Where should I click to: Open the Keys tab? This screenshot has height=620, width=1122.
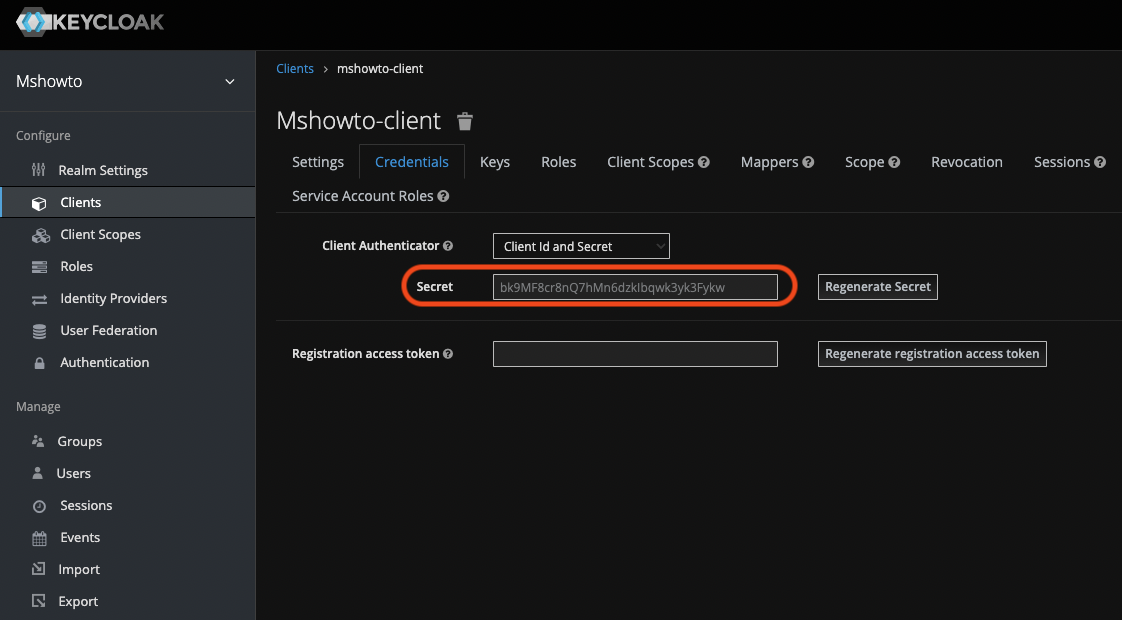click(x=495, y=162)
